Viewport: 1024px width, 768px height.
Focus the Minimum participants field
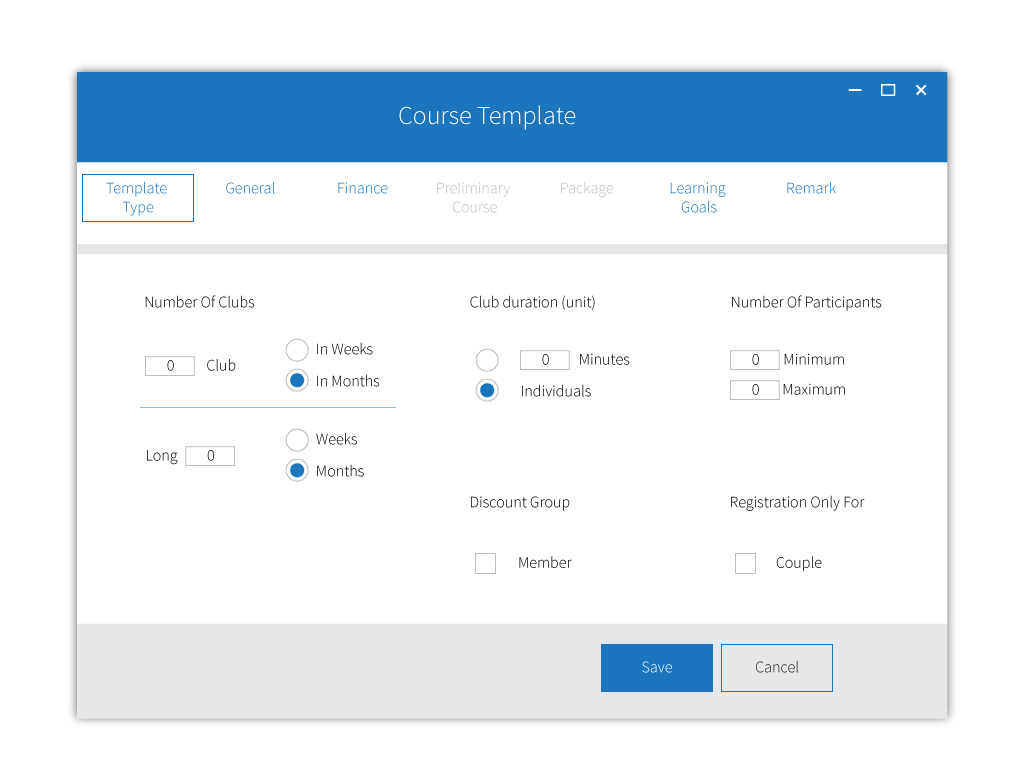pyautogui.click(x=755, y=360)
